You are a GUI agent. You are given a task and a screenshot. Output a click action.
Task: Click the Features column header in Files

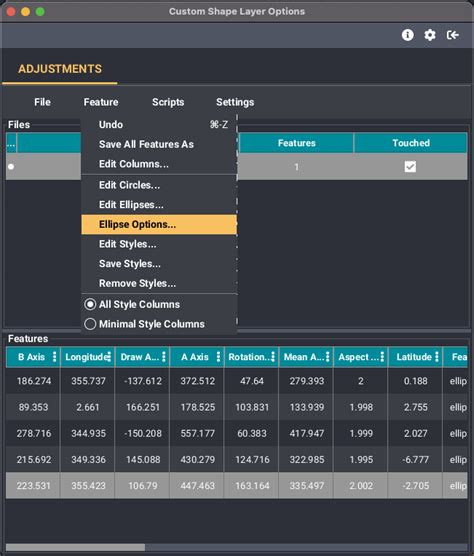pos(296,143)
